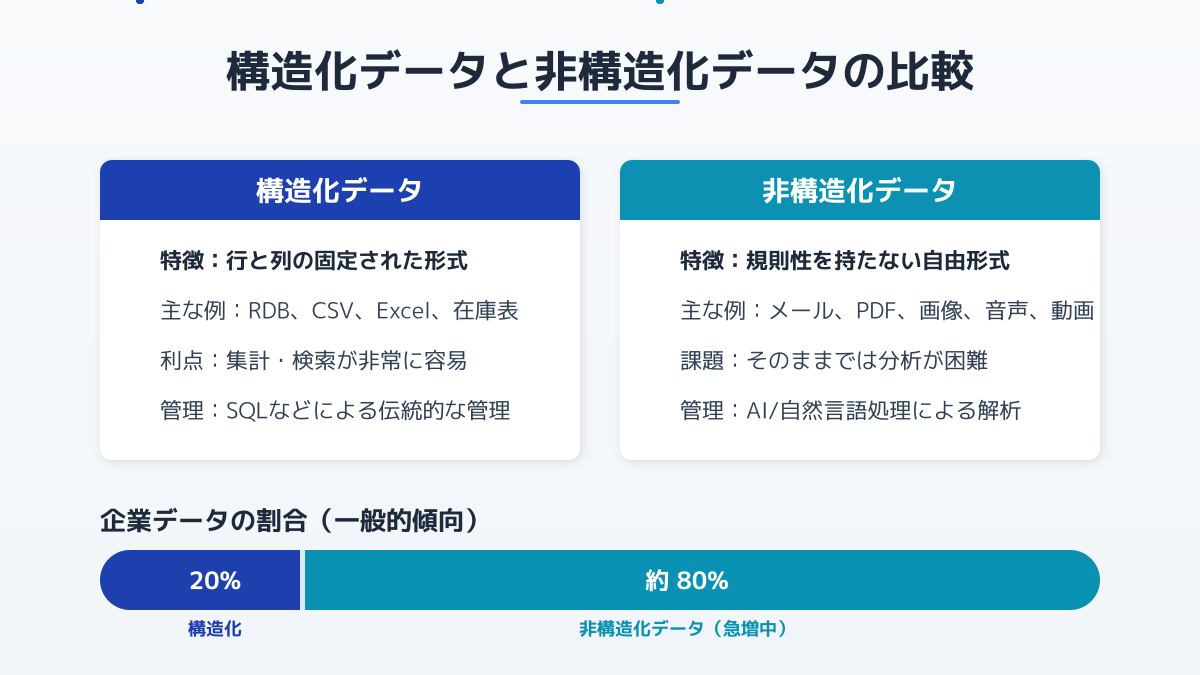Click the RDB、CSV、Excel examples line

(339, 311)
